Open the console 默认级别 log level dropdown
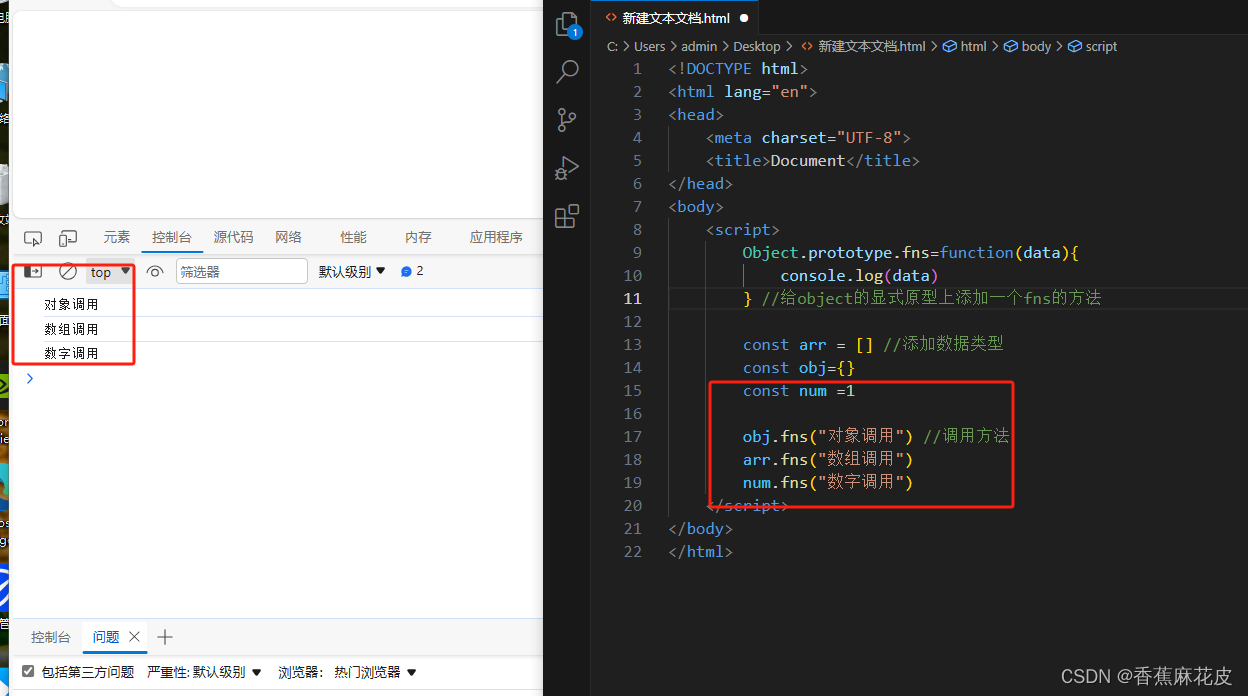Image resolution: width=1248 pixels, height=696 pixels. point(352,271)
